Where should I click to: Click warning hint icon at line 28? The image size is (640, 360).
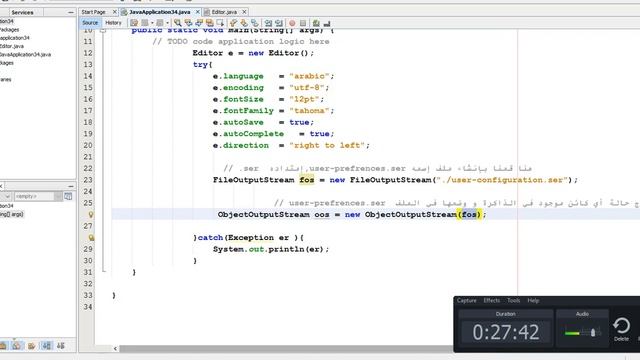click(91, 238)
